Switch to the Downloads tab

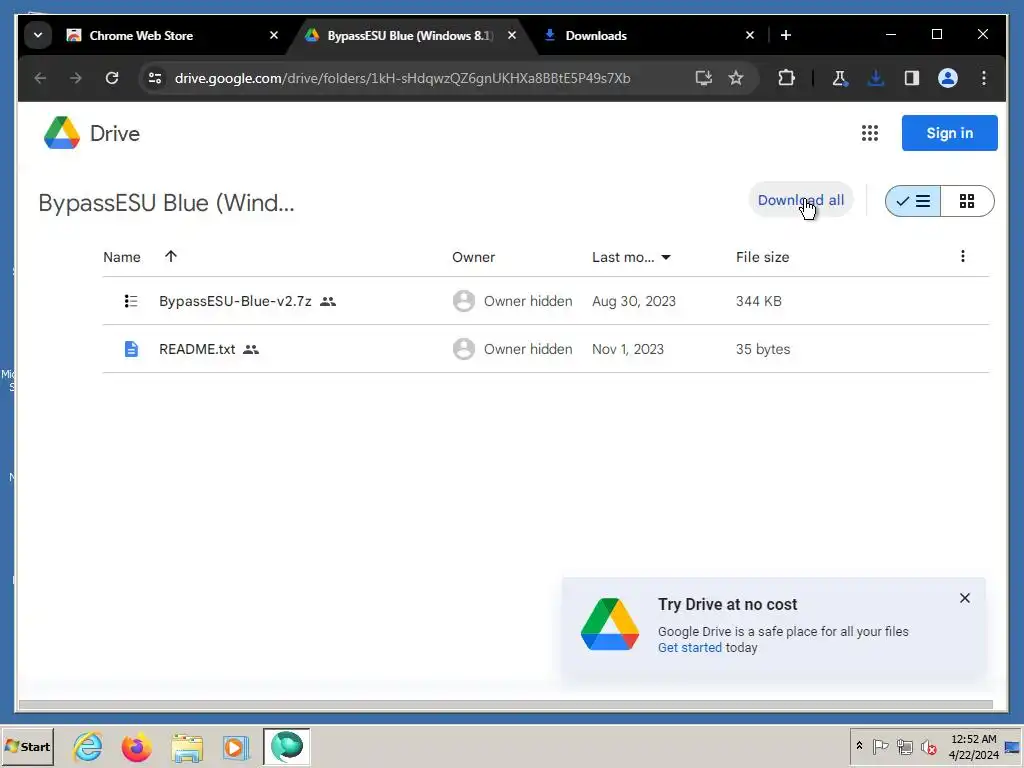596,36
